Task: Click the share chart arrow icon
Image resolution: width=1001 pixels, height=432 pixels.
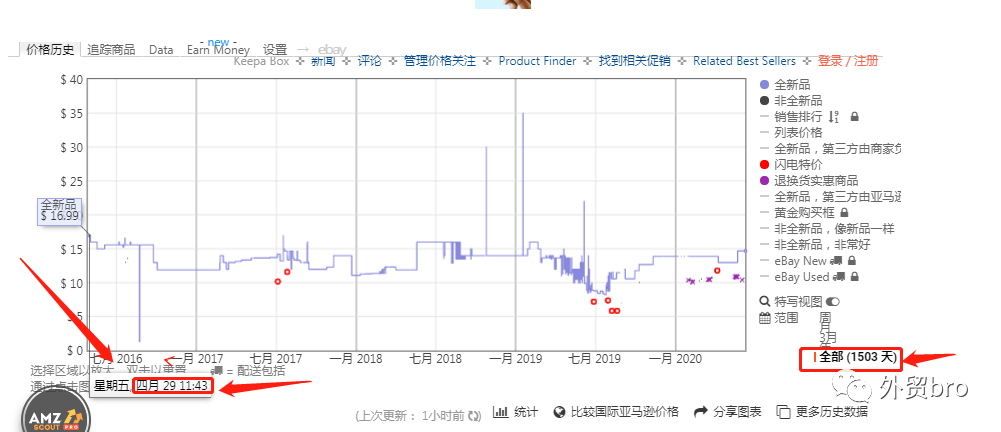Action: coord(701,412)
